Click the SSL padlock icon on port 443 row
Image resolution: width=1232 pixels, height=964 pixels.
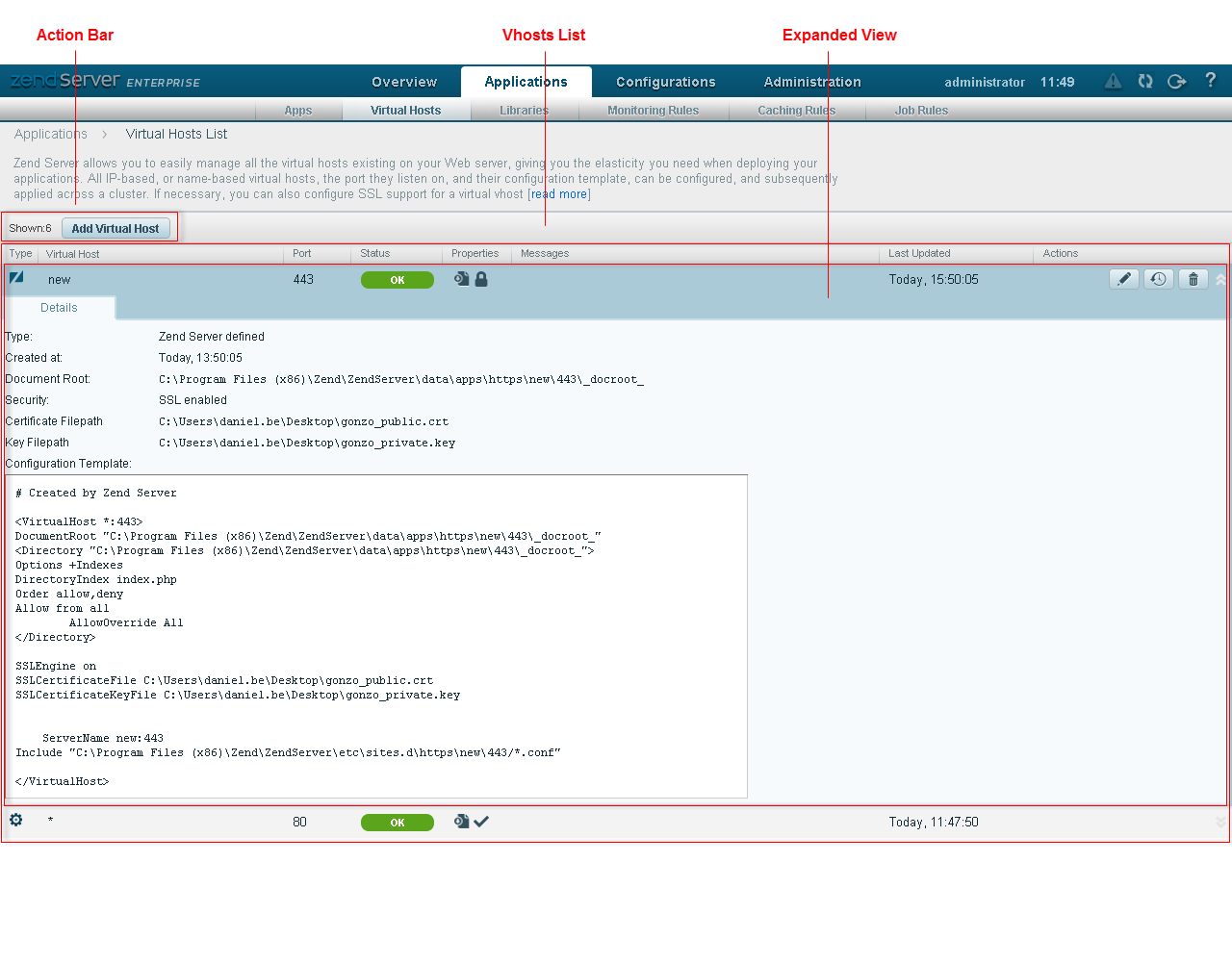point(481,279)
